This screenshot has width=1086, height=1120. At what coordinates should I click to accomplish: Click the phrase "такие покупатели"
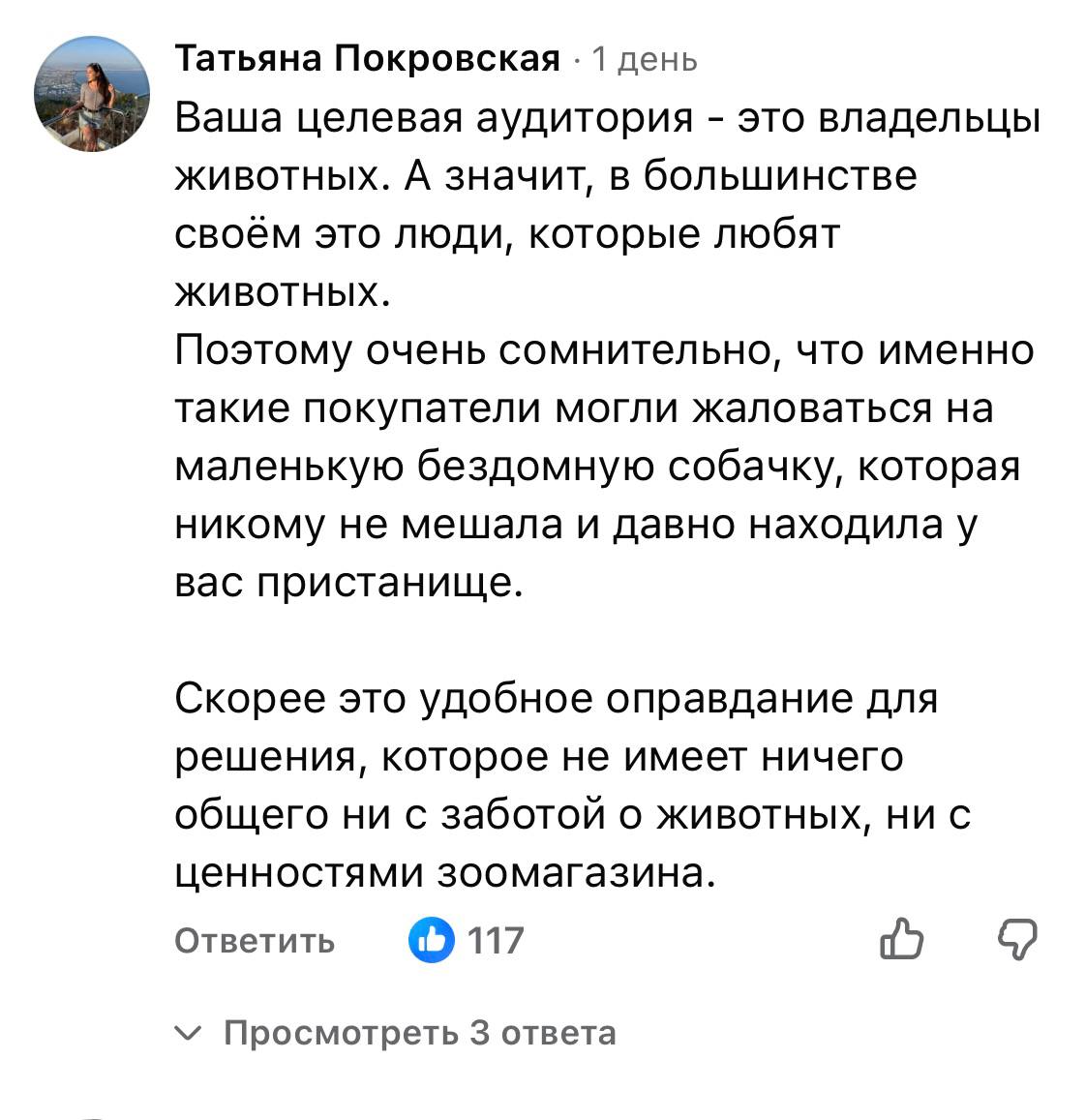[x=355, y=409]
